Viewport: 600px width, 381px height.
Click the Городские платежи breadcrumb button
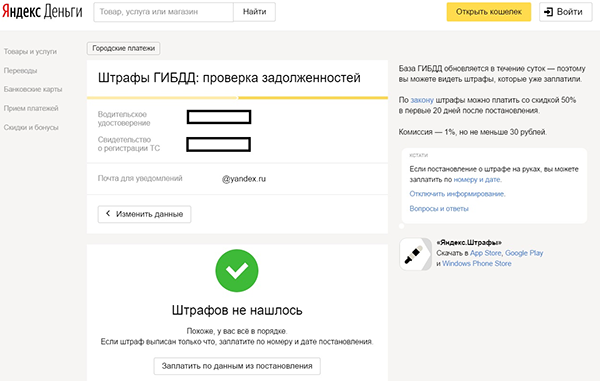click(x=124, y=48)
